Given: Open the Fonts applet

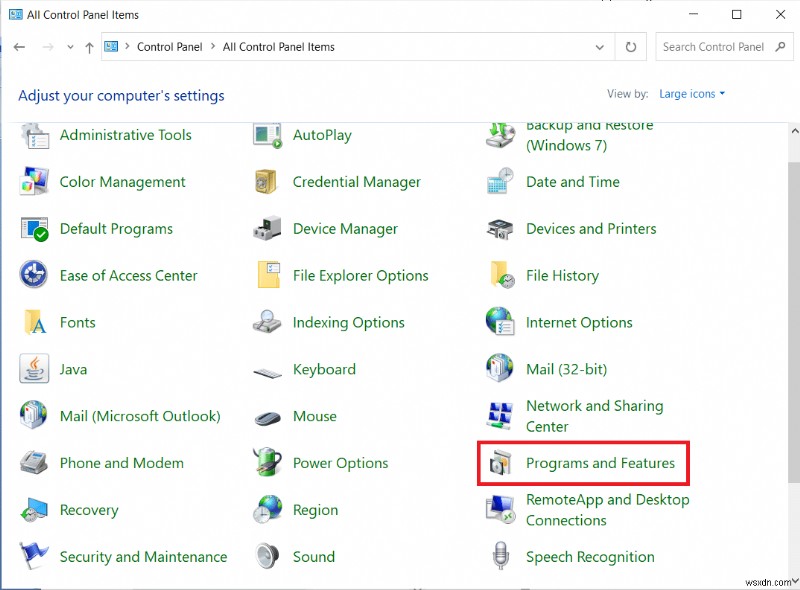Looking at the screenshot, I should click(x=78, y=322).
